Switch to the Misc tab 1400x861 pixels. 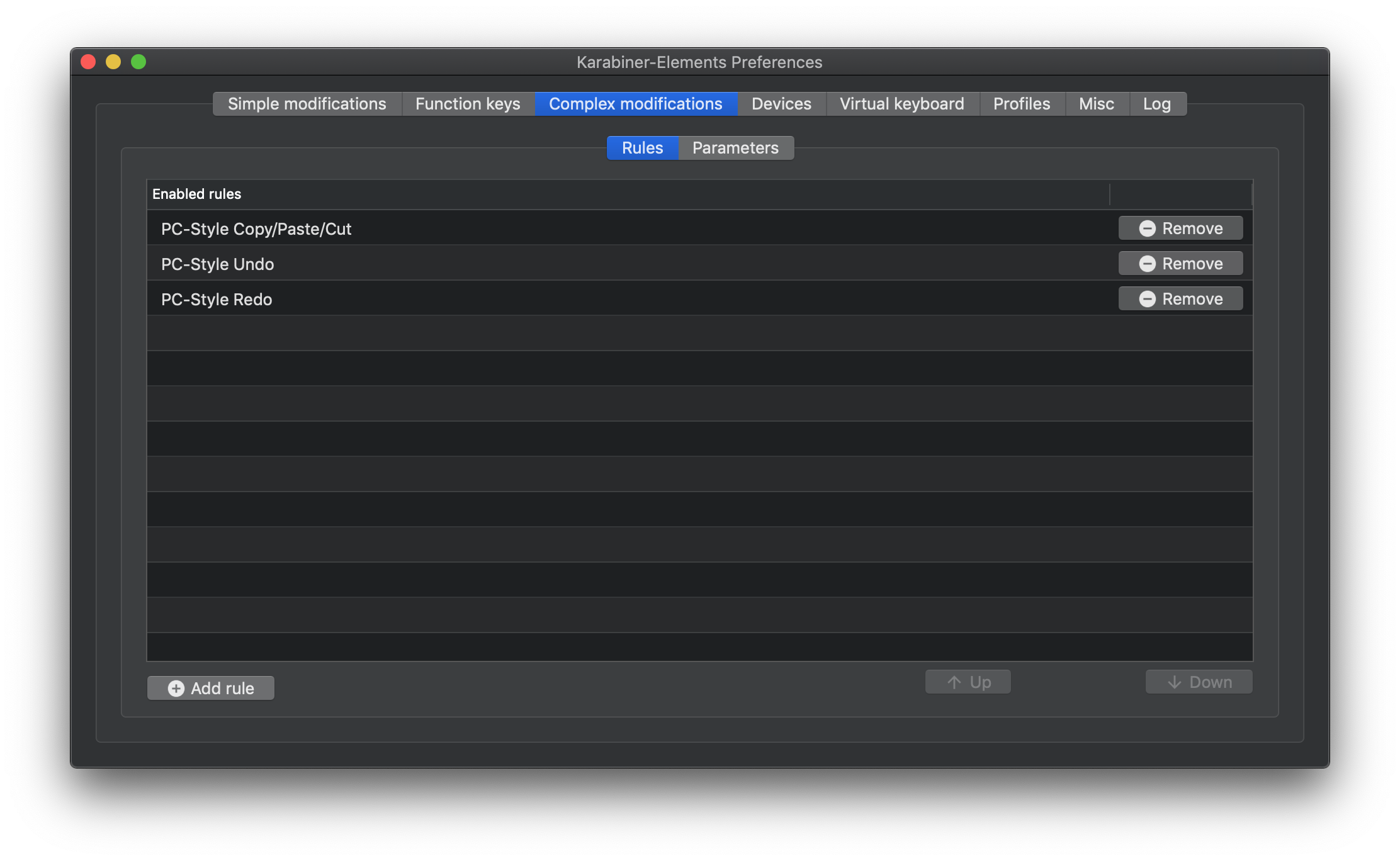(1097, 104)
